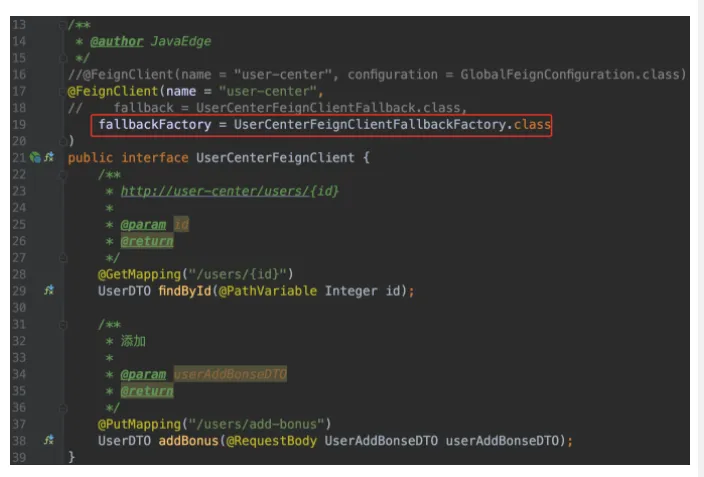Screen dimensions: 704x477
Task: Click the fold end marker at line 27
Action: click(63, 258)
